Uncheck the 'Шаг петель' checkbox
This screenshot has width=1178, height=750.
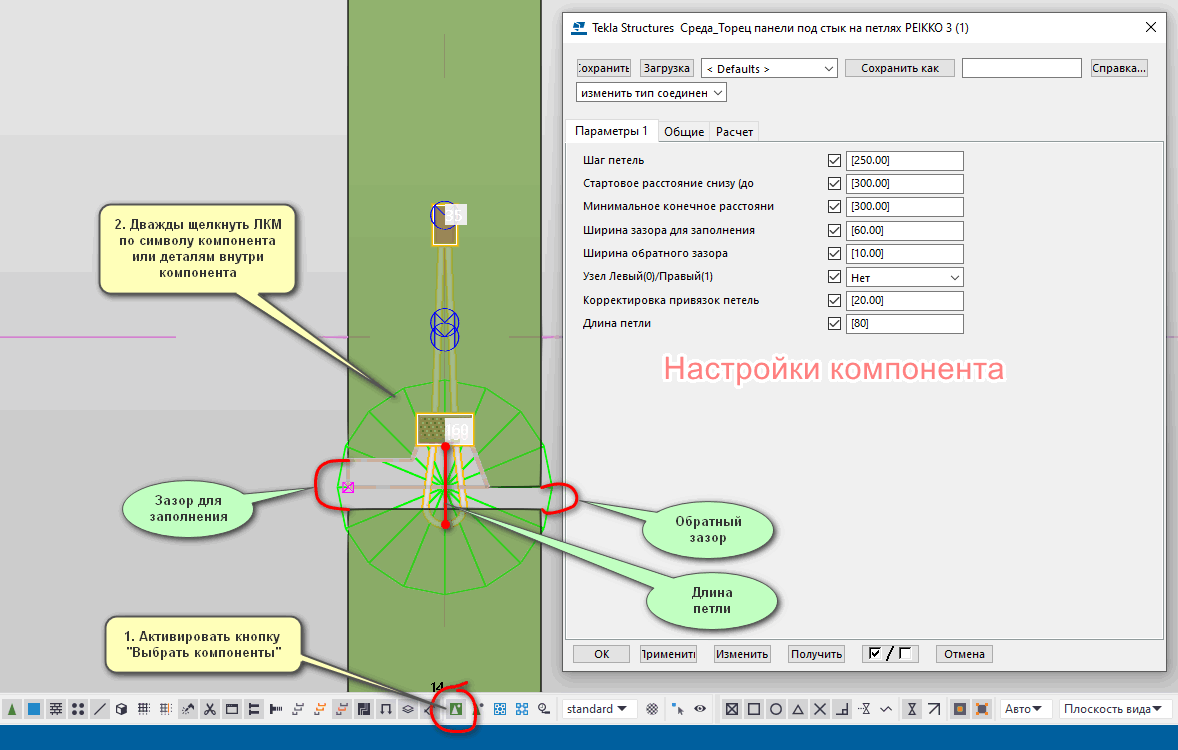tap(834, 161)
